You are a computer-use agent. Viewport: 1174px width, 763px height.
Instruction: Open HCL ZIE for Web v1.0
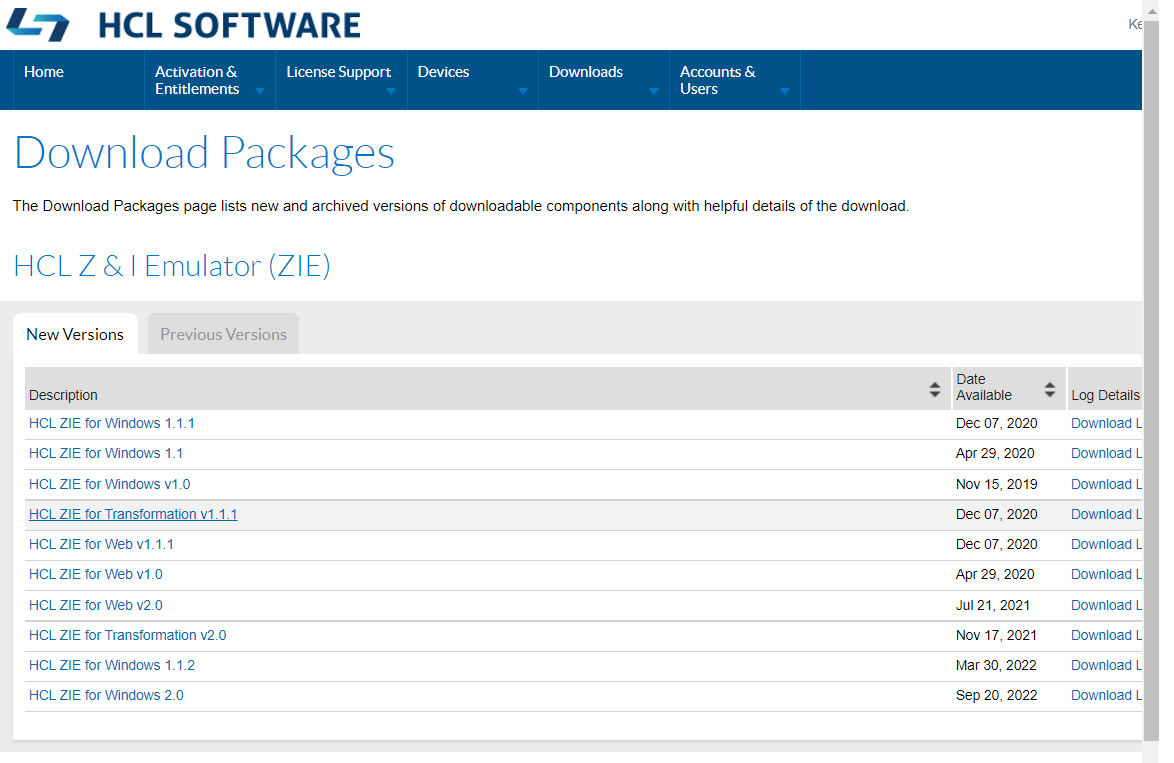click(95, 574)
